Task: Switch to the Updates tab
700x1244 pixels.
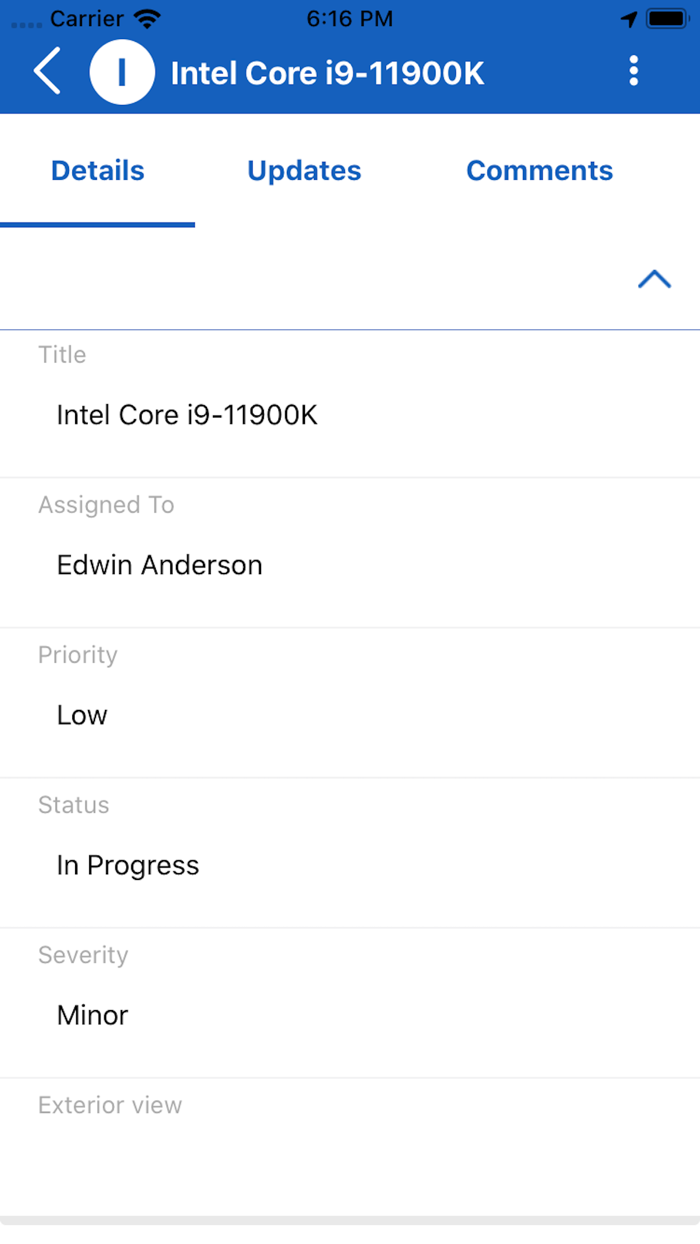Action: 304,170
